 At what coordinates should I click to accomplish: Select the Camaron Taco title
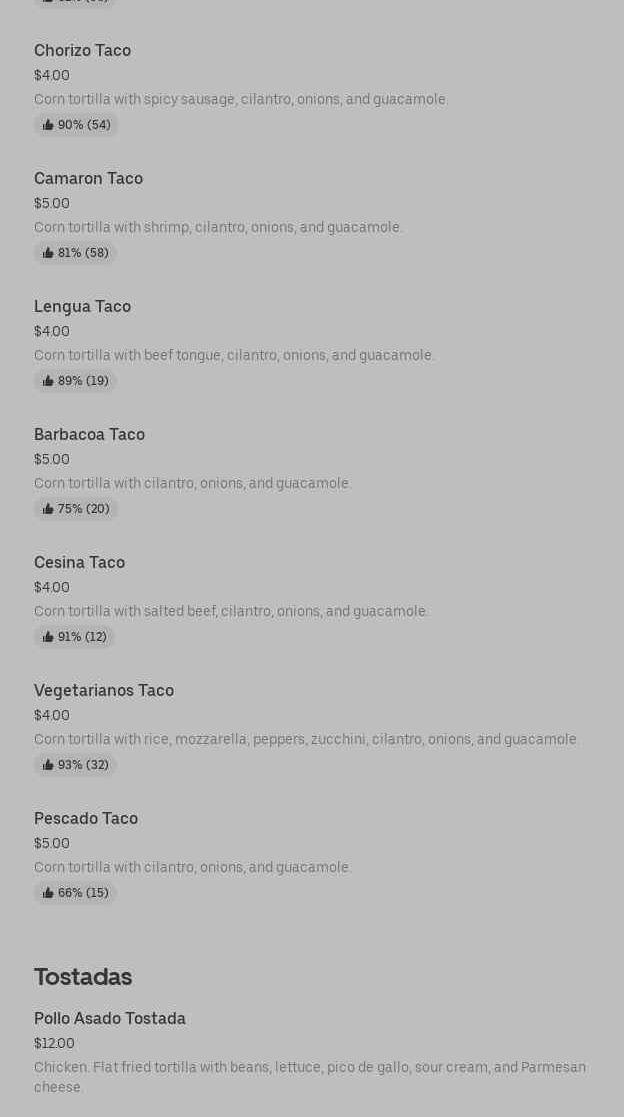pyautogui.click(x=88, y=178)
